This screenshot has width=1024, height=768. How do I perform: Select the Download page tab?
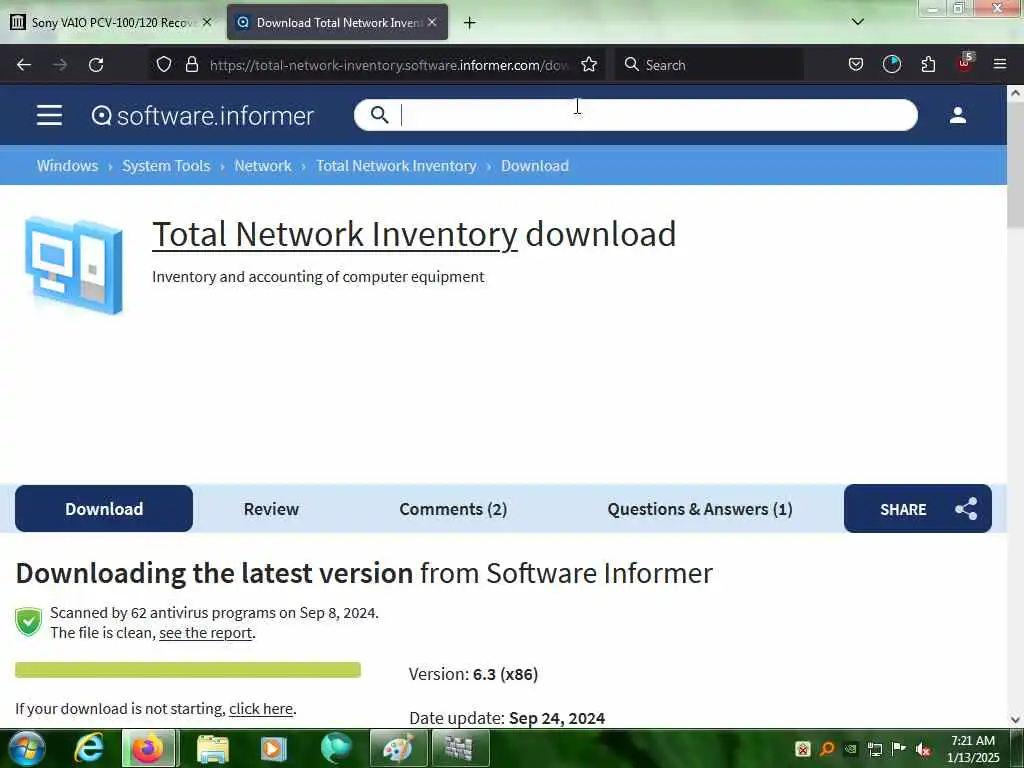click(104, 509)
